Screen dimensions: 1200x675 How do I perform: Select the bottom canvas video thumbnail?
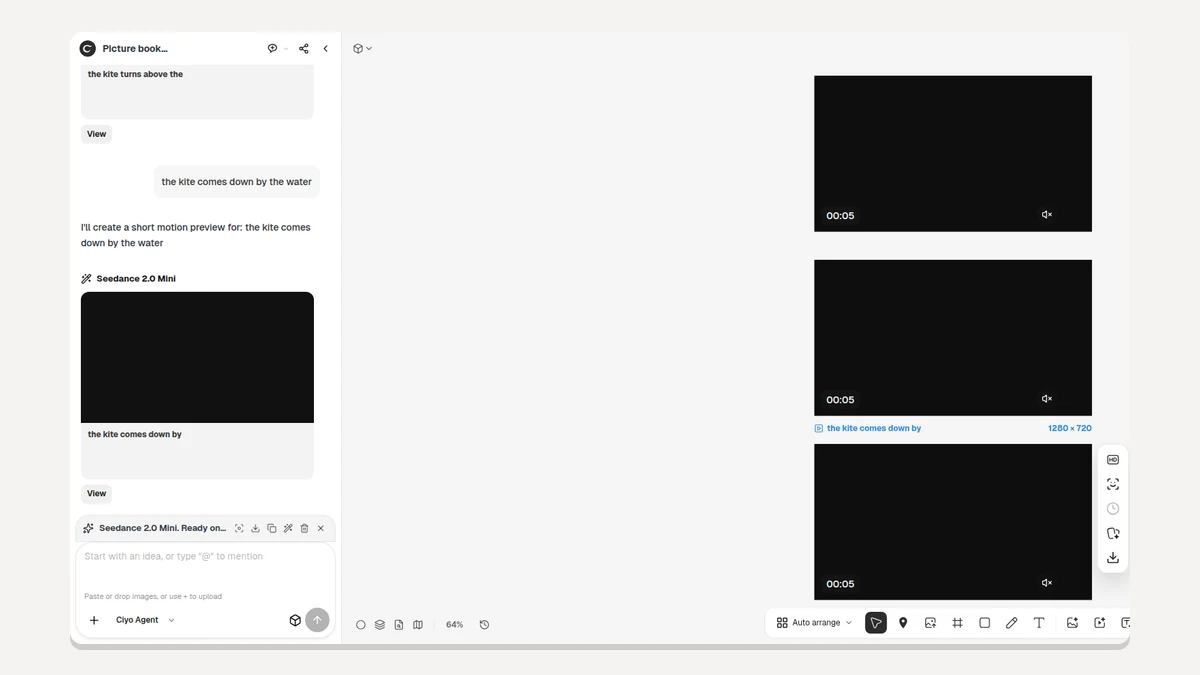(x=953, y=522)
